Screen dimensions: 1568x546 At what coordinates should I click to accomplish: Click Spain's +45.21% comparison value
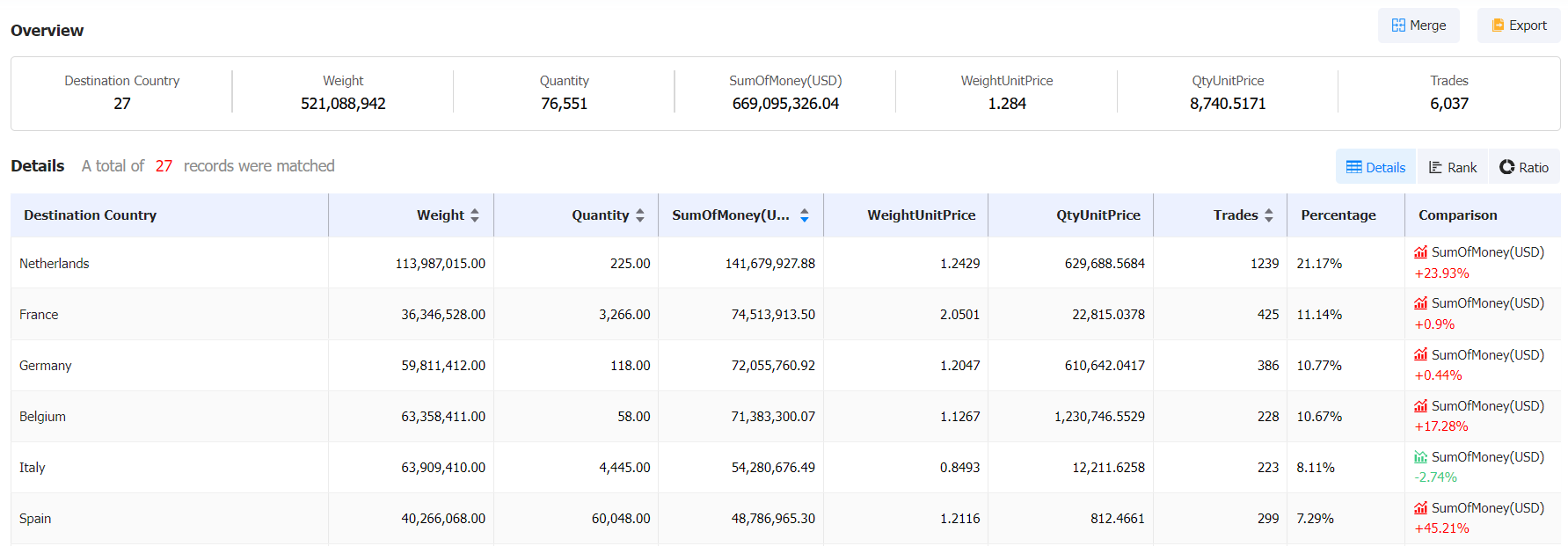tap(1441, 528)
